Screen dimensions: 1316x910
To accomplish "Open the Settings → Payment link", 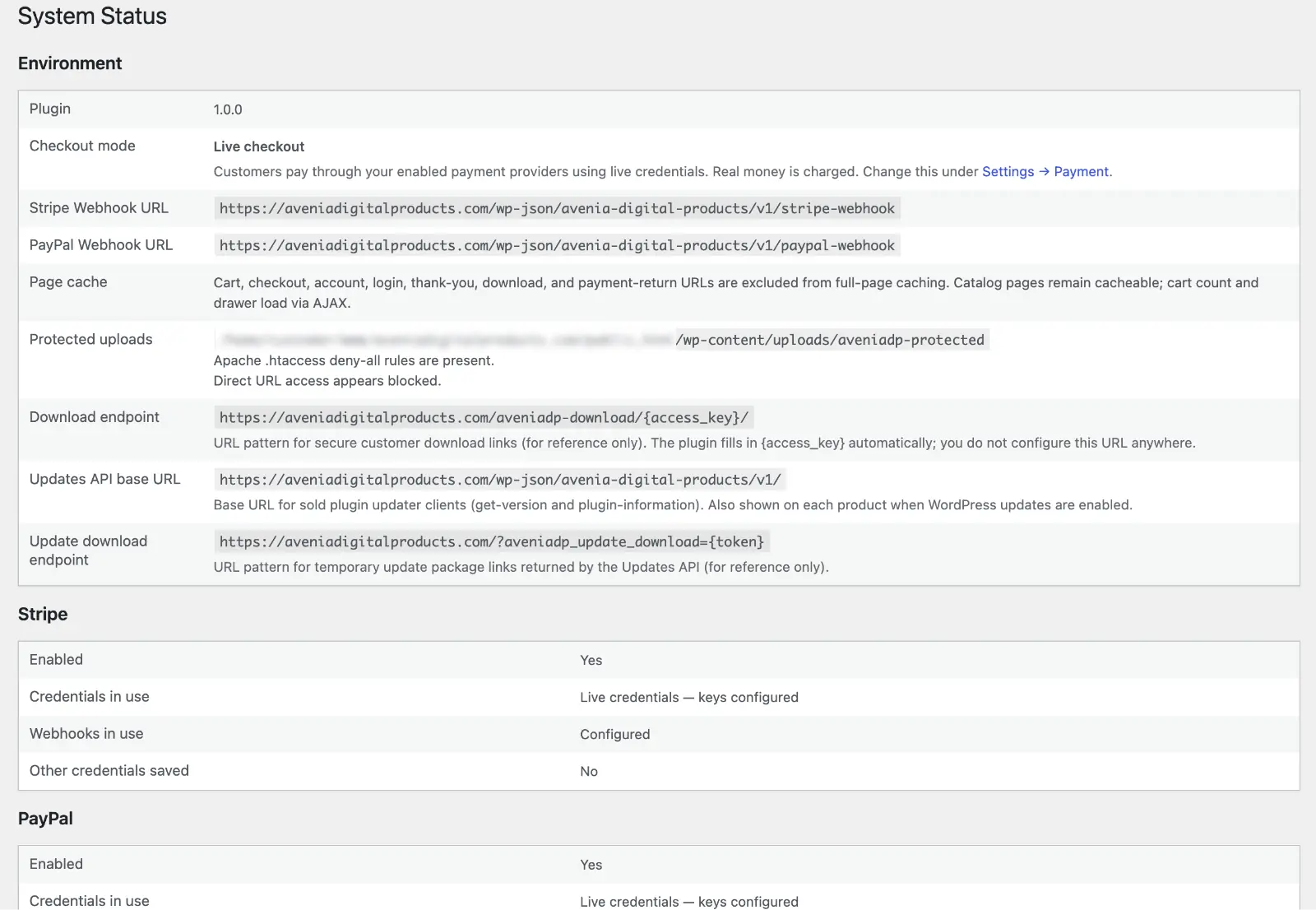I will point(1045,171).
